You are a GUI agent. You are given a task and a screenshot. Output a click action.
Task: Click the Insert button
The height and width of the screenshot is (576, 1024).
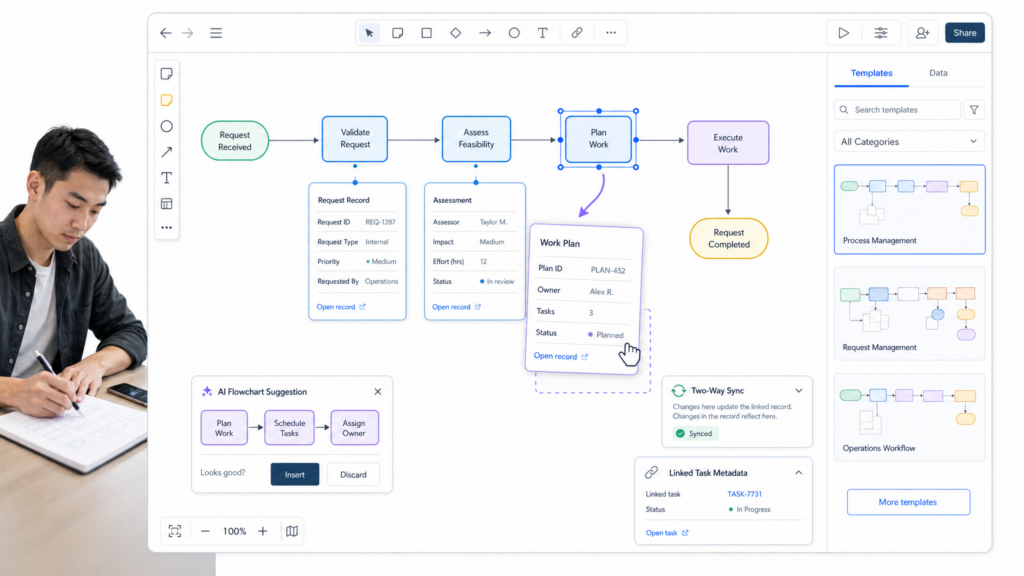pos(295,475)
